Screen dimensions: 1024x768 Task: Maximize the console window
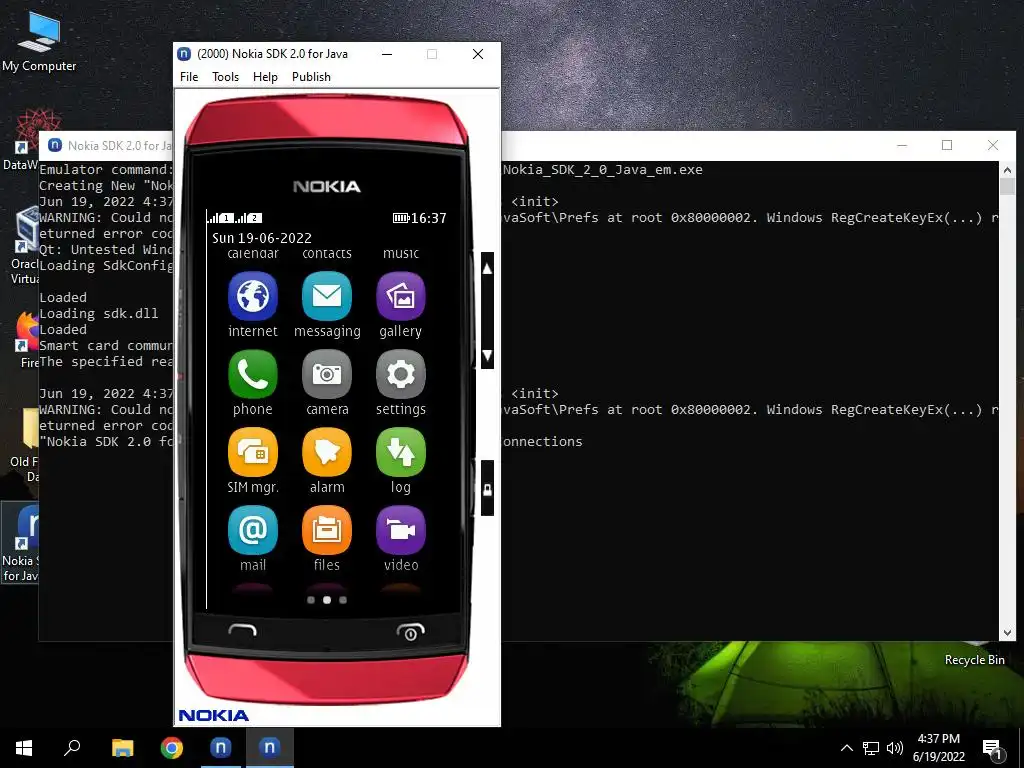tap(947, 145)
